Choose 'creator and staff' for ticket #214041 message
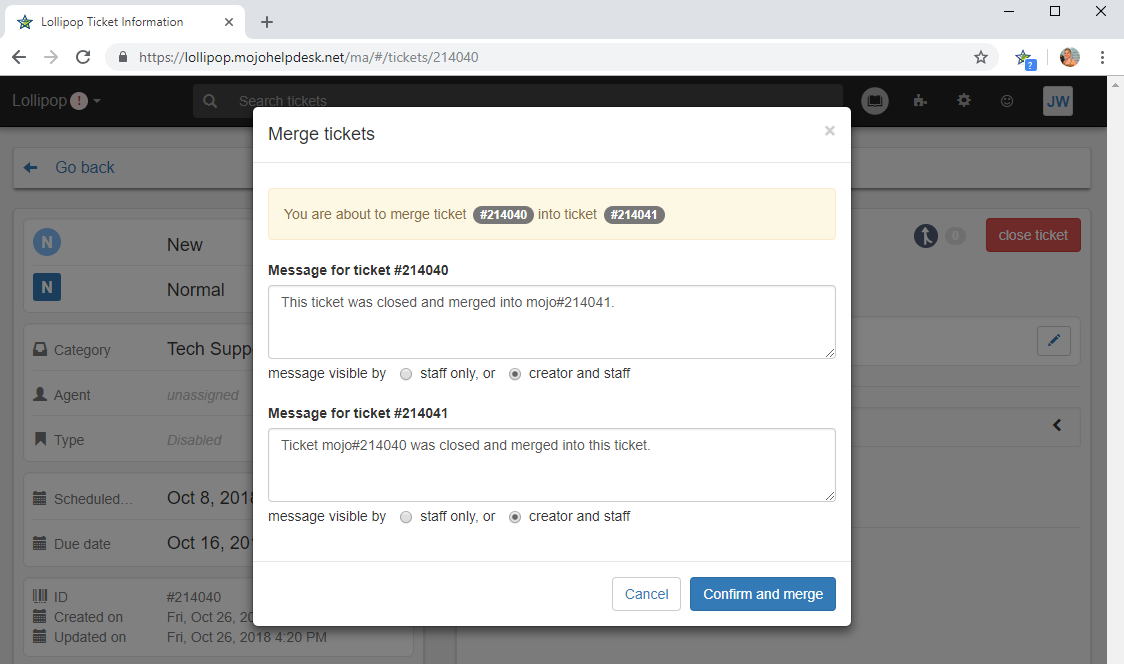1124x664 pixels. [x=515, y=517]
